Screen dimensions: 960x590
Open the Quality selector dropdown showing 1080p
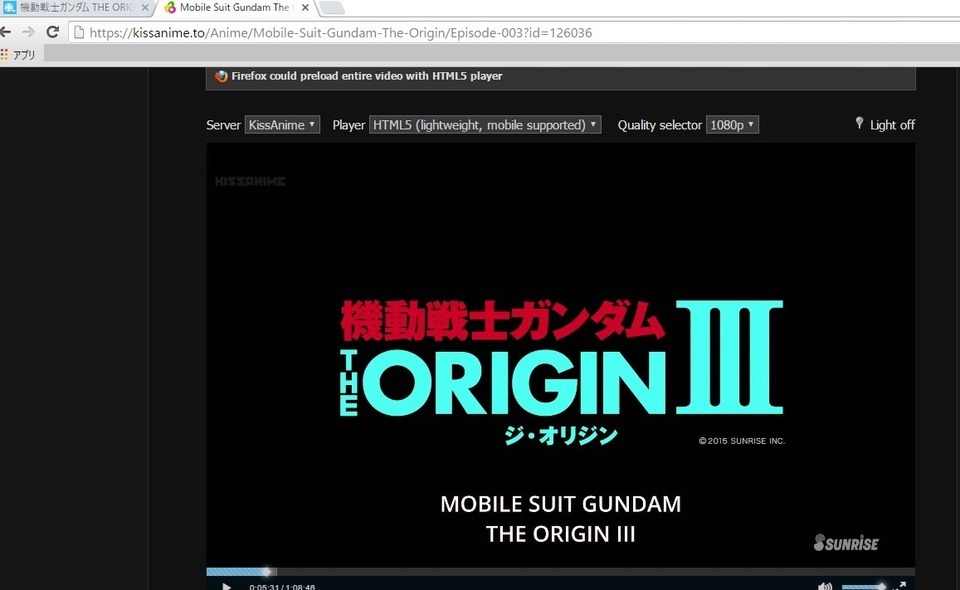(732, 125)
